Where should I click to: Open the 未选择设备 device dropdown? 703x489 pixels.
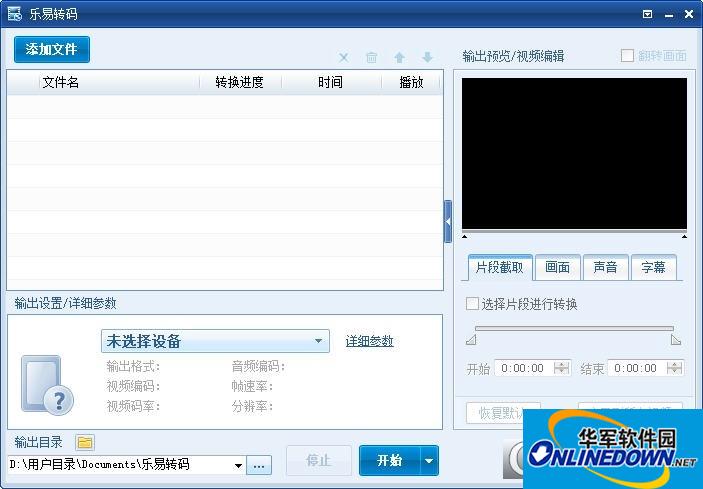[215, 341]
